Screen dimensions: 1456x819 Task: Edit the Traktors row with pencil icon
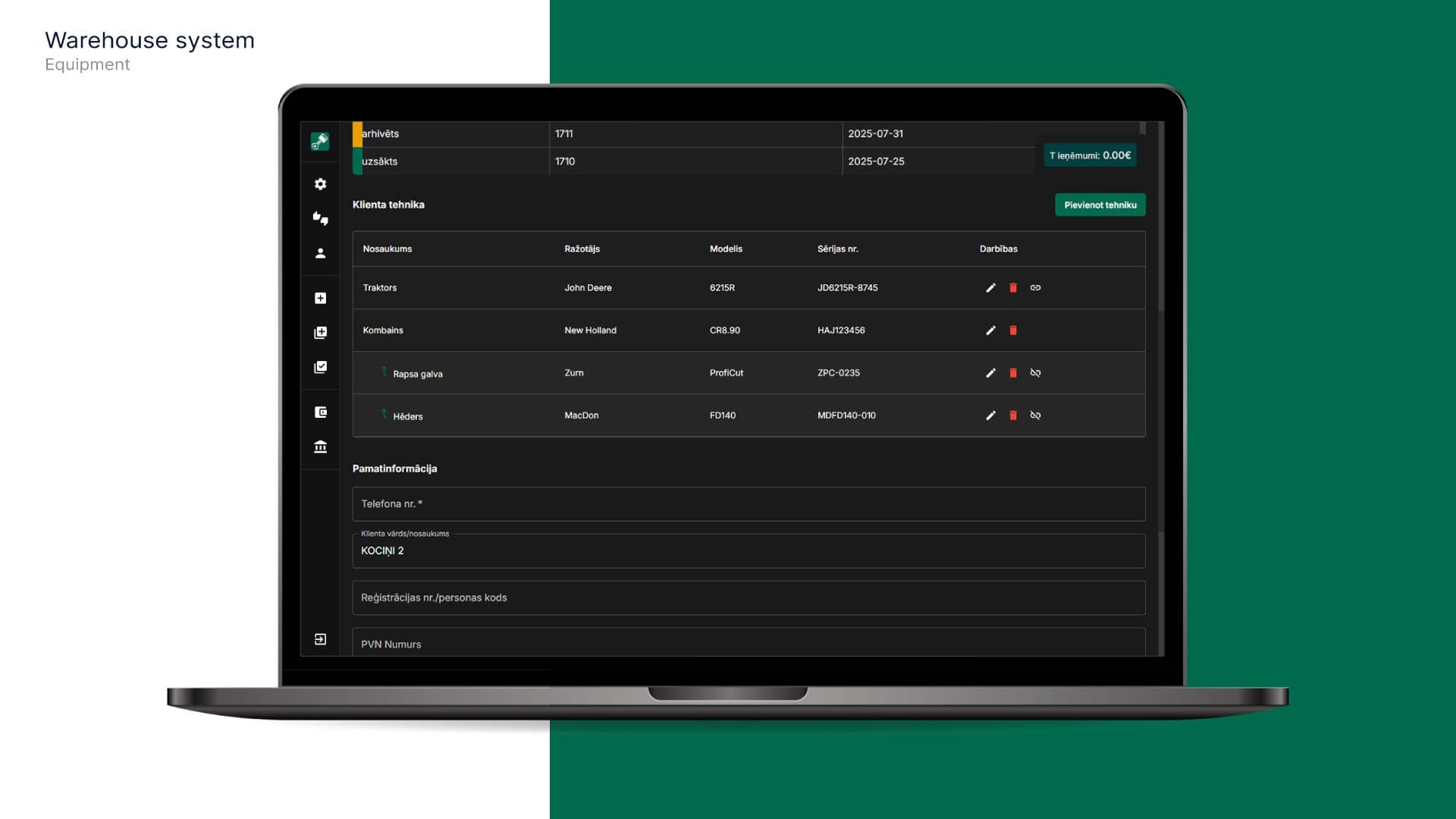click(x=990, y=288)
